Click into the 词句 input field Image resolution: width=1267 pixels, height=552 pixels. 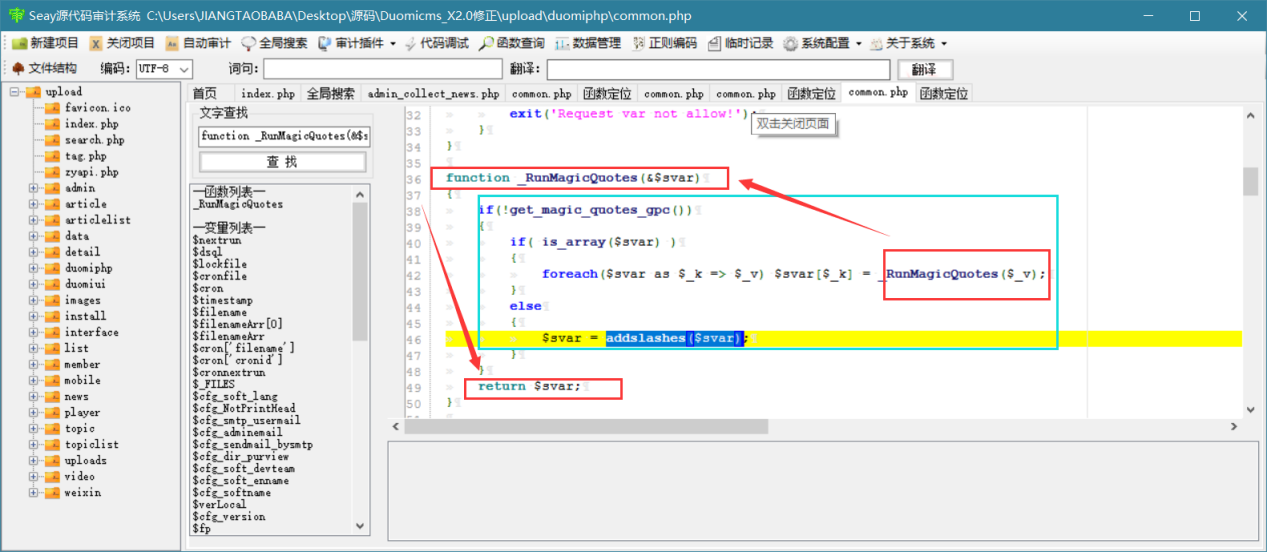pyautogui.click(x=383, y=69)
